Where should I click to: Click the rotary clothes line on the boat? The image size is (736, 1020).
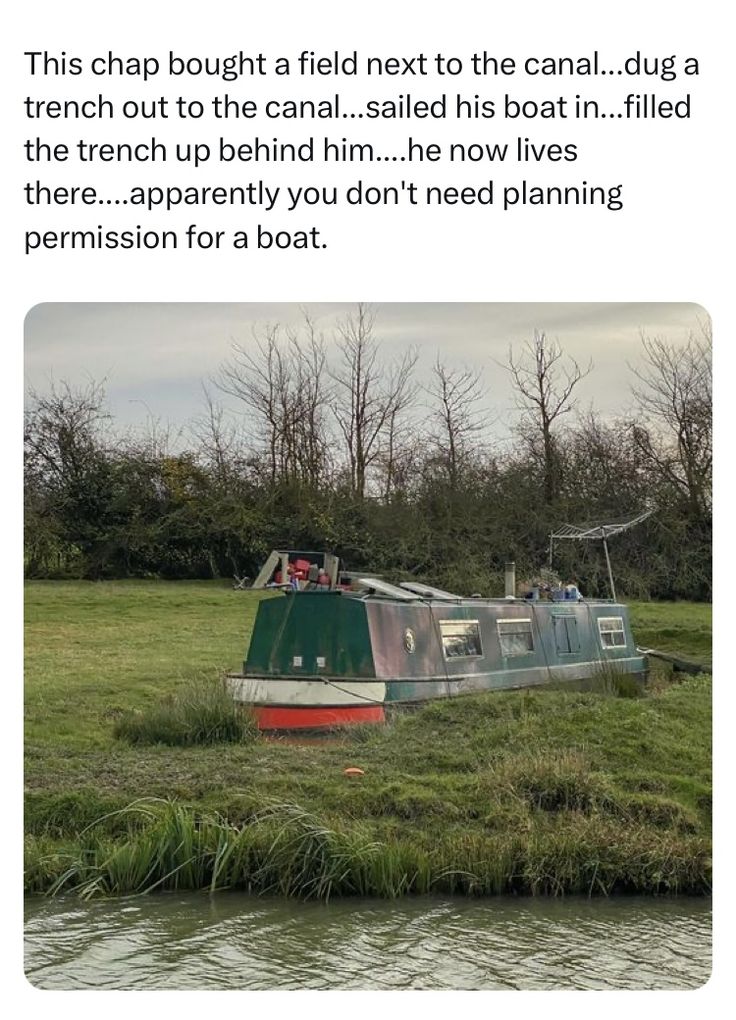[x=601, y=527]
